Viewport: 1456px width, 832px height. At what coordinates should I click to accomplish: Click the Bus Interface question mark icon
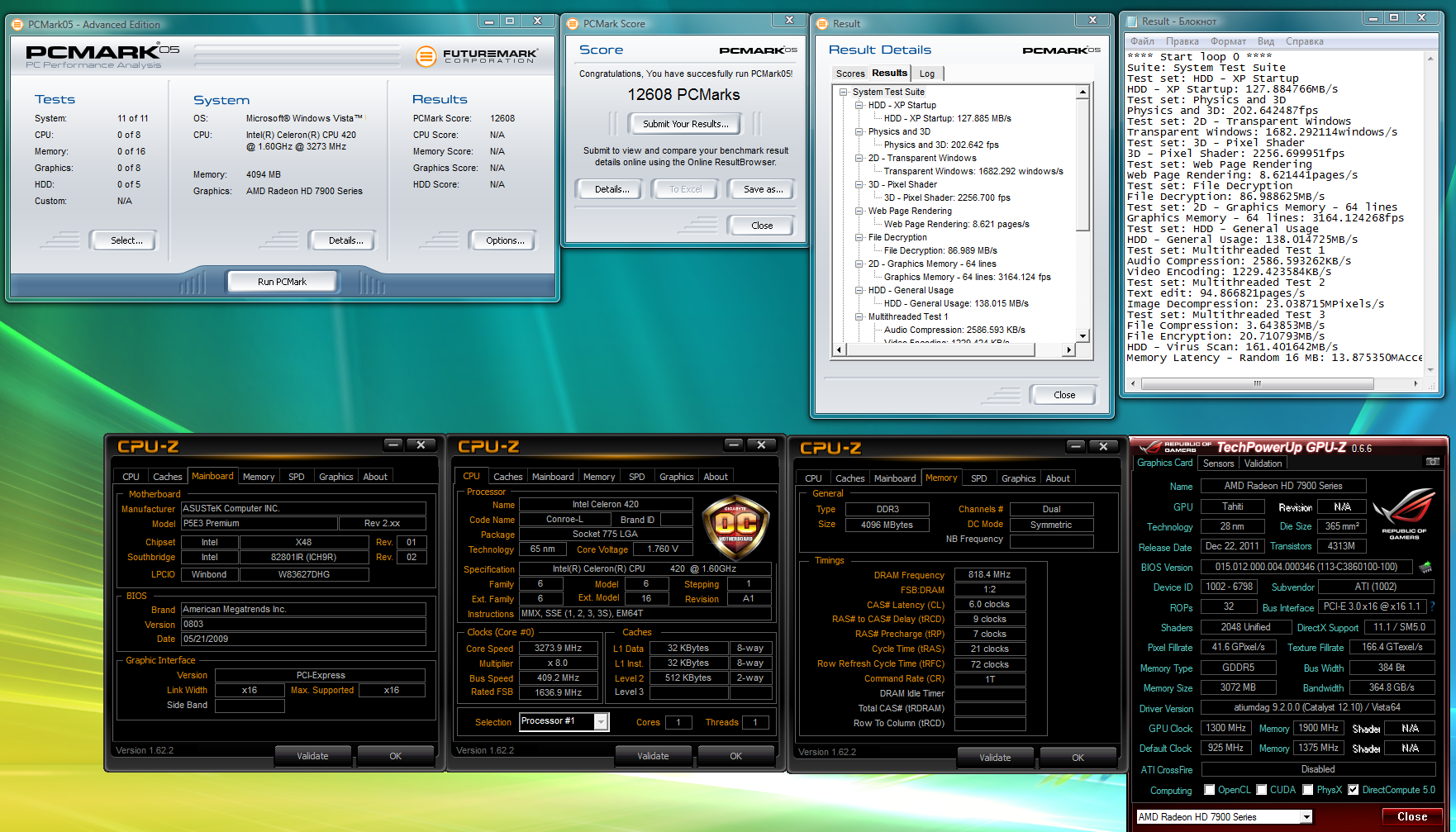tap(1432, 606)
